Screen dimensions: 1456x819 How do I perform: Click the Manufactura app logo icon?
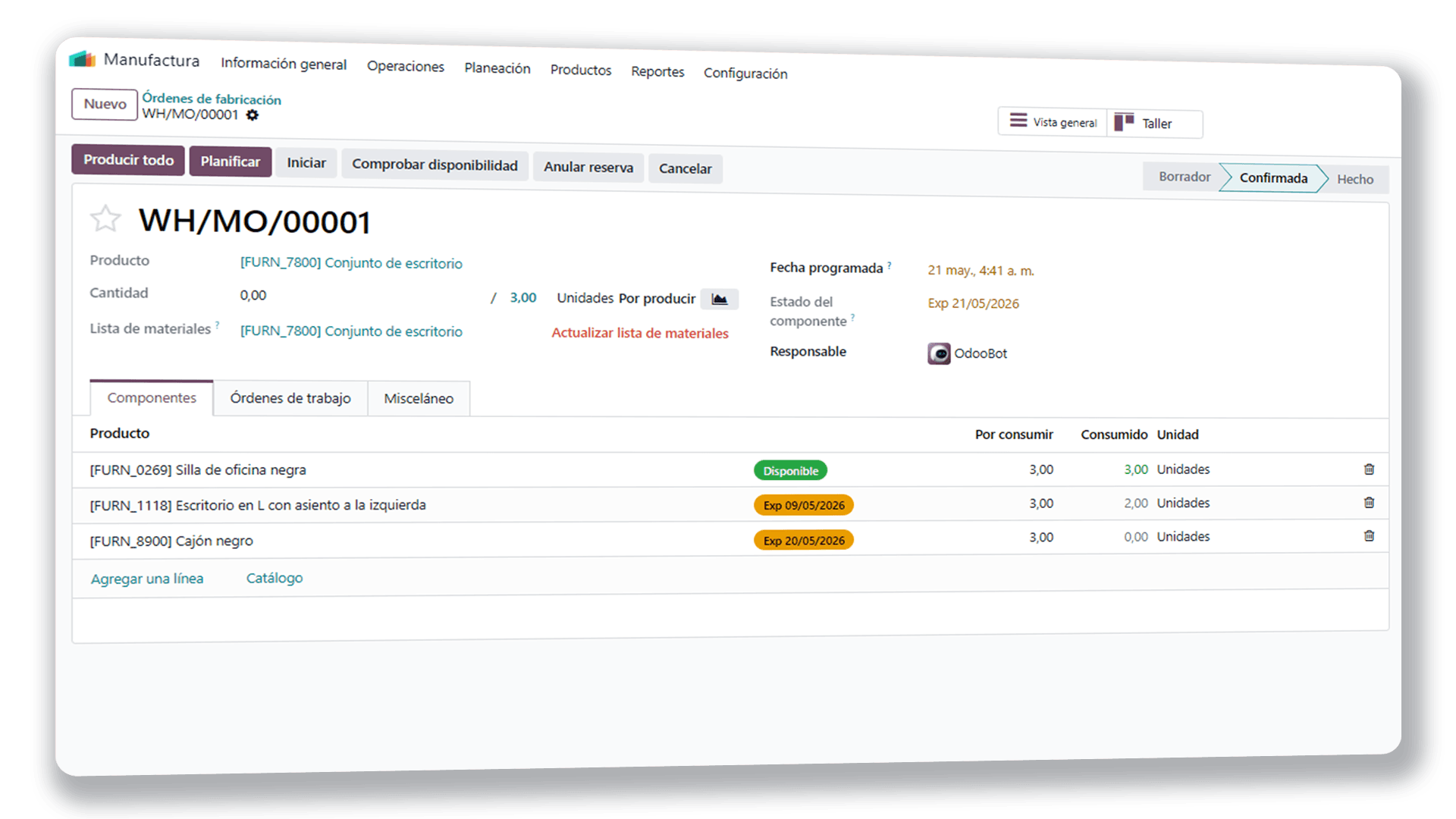pos(82,59)
